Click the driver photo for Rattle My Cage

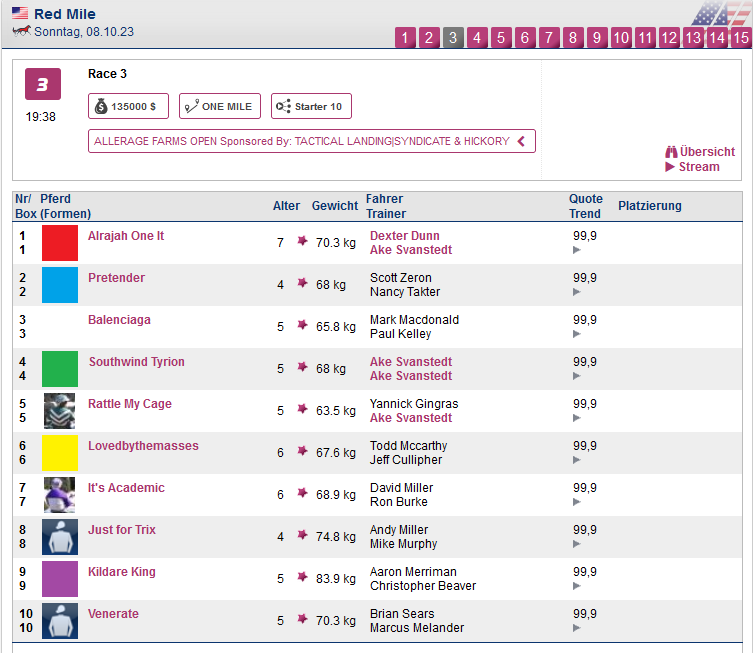pyautogui.click(x=60, y=411)
